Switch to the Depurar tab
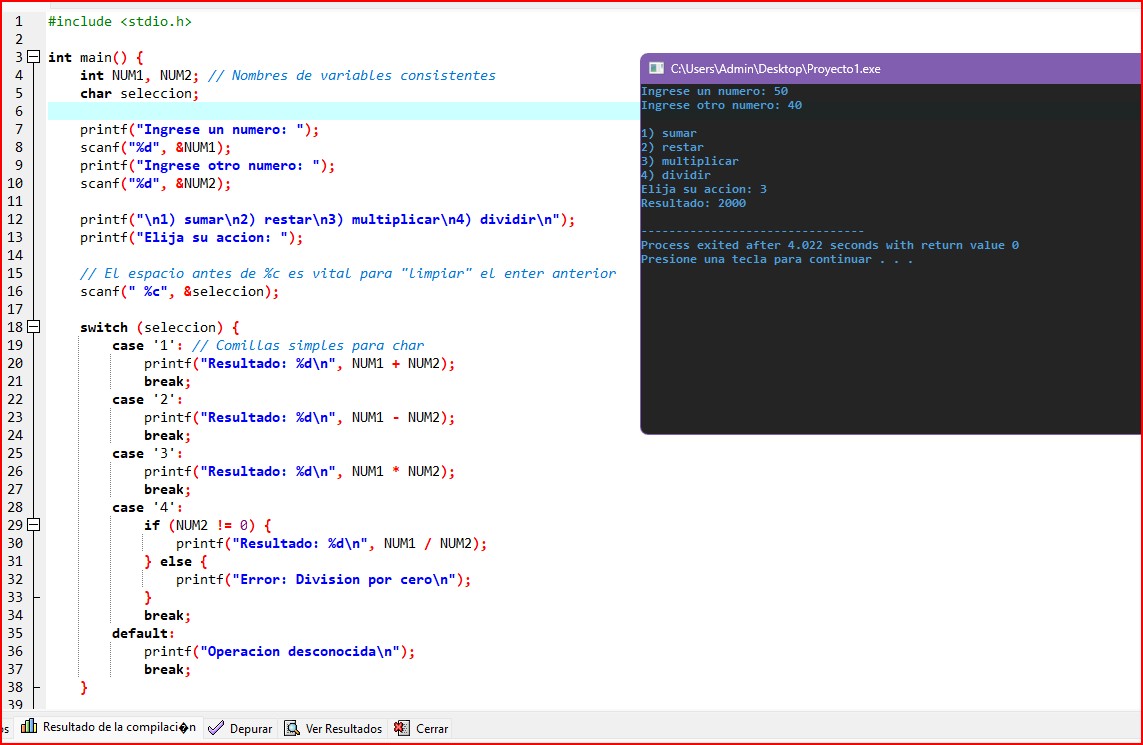 [250, 729]
